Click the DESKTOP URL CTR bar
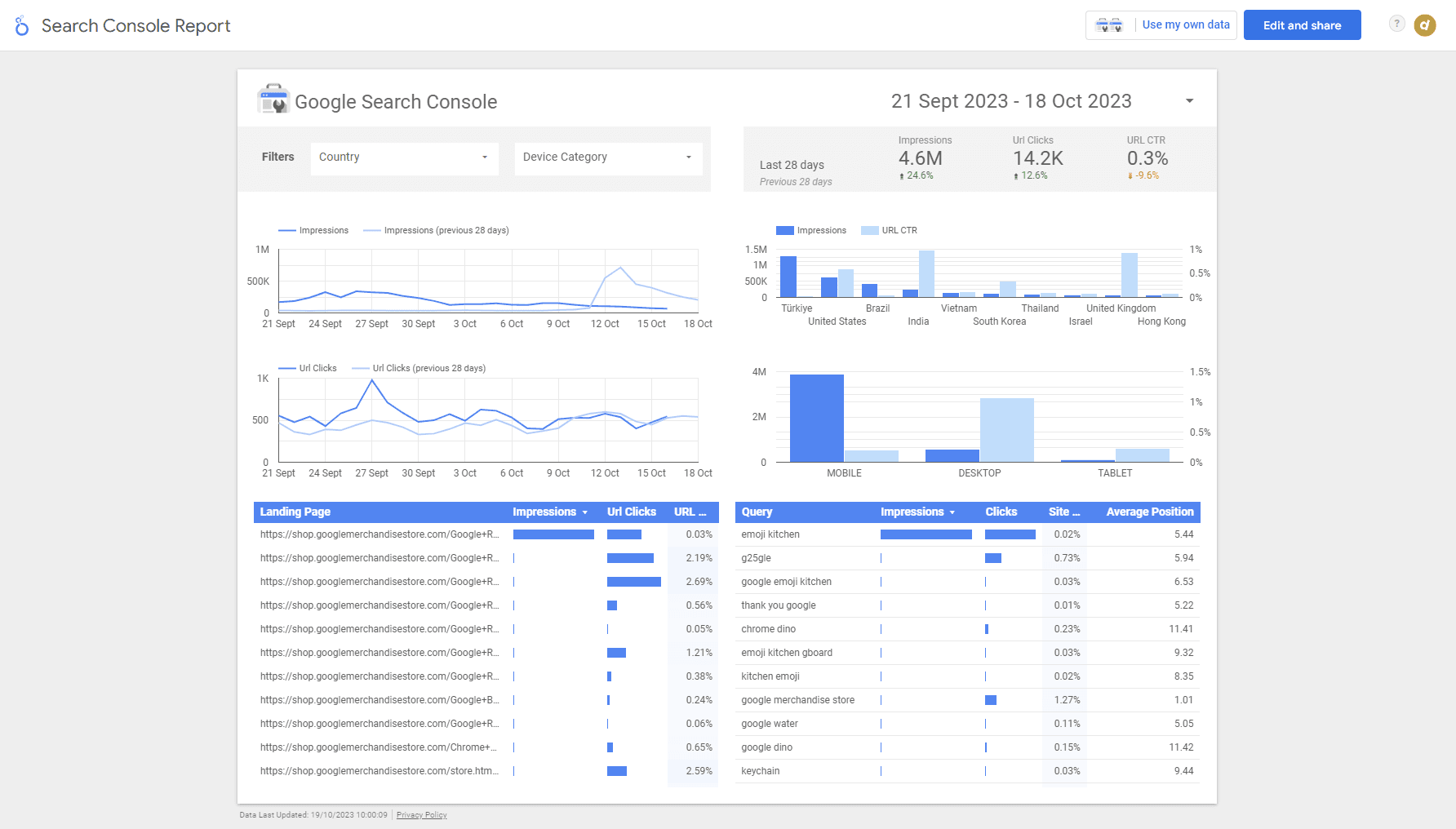 (1007, 430)
